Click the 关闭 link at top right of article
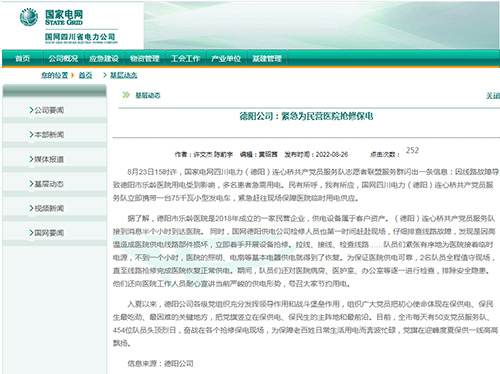This screenshot has width=500, height=374. 493,96
